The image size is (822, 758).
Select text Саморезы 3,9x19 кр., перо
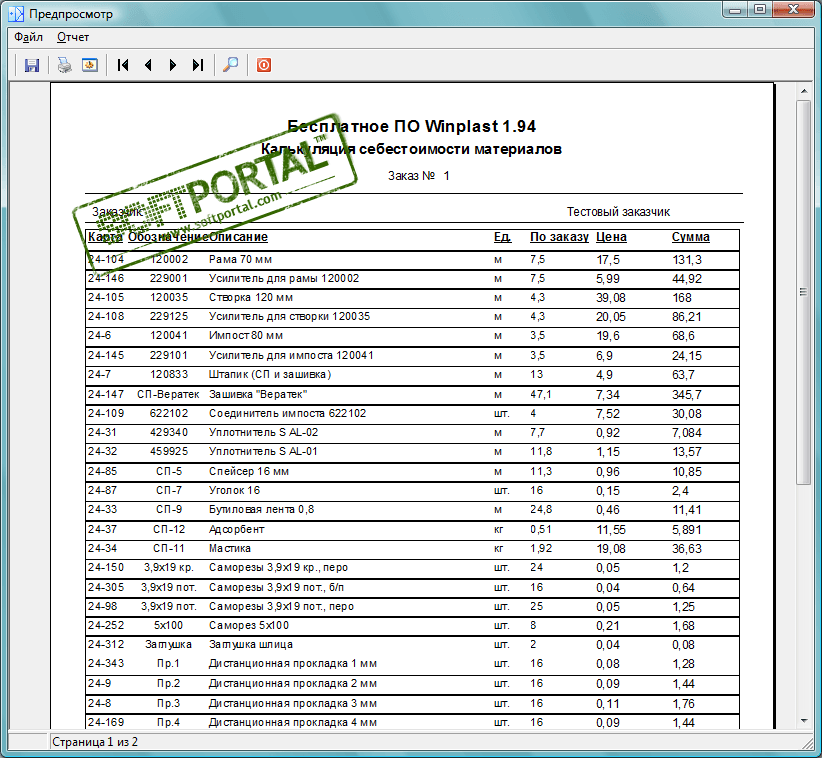coord(278,567)
